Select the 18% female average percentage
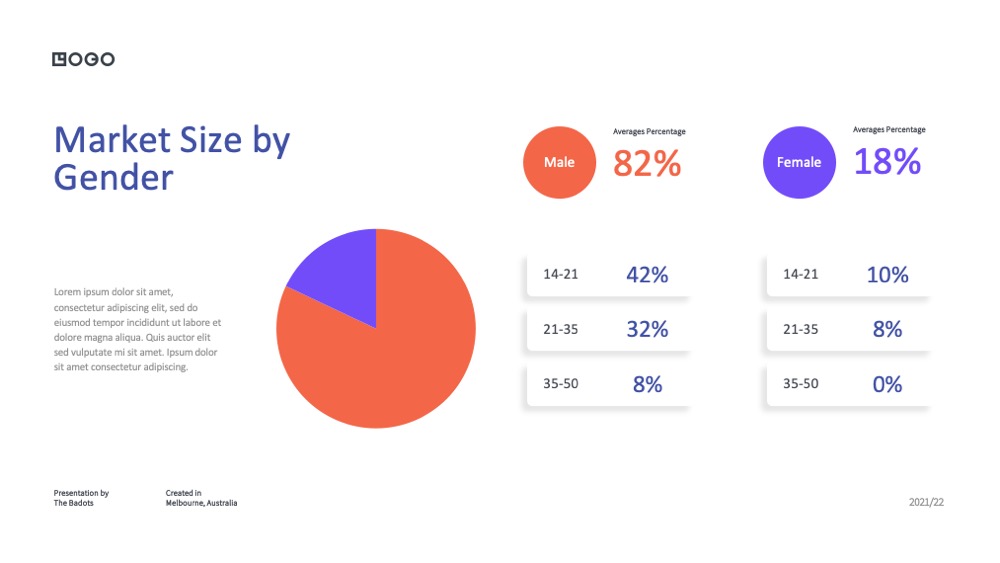This screenshot has width=1000, height=563. click(887, 161)
